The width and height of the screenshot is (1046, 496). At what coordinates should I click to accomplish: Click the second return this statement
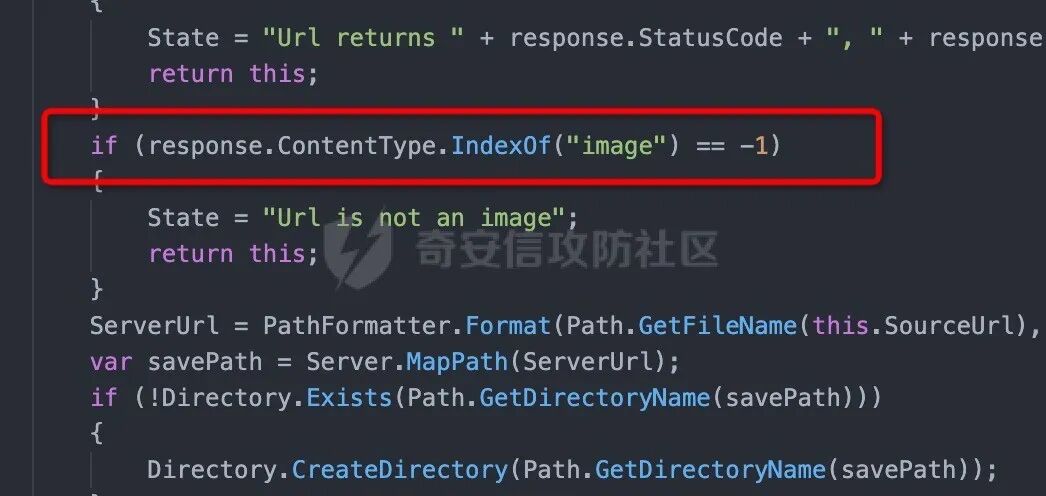(x=233, y=253)
